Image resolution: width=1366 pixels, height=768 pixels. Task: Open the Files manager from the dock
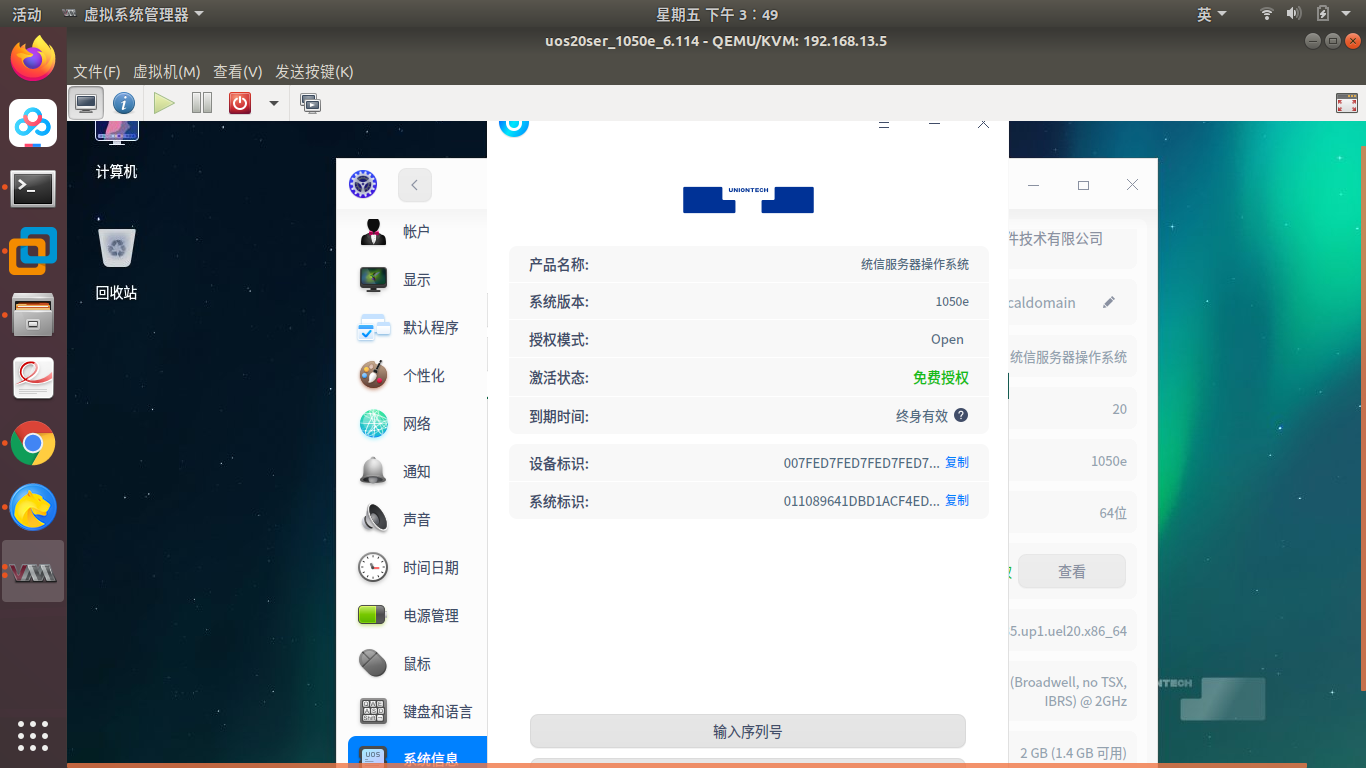click(x=33, y=315)
